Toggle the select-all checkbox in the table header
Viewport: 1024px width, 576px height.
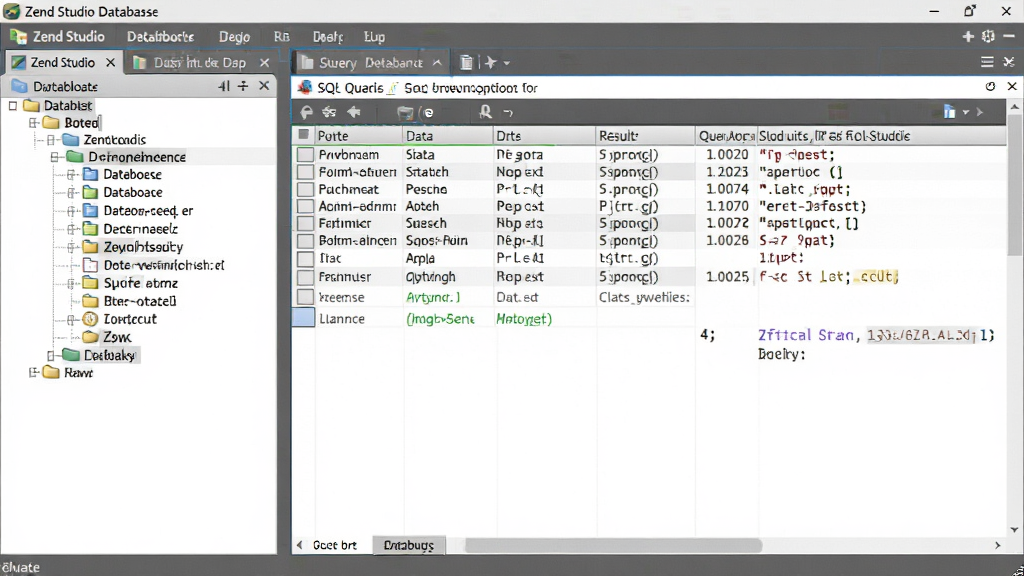point(304,135)
